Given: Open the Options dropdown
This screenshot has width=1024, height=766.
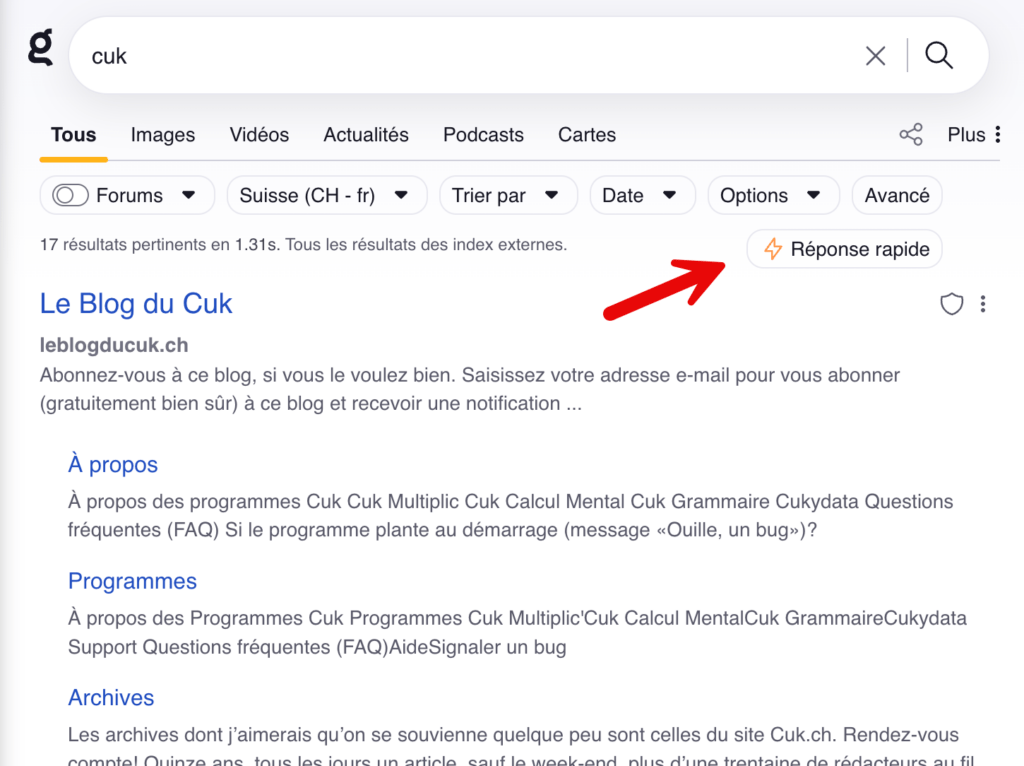Looking at the screenshot, I should click(x=773, y=195).
